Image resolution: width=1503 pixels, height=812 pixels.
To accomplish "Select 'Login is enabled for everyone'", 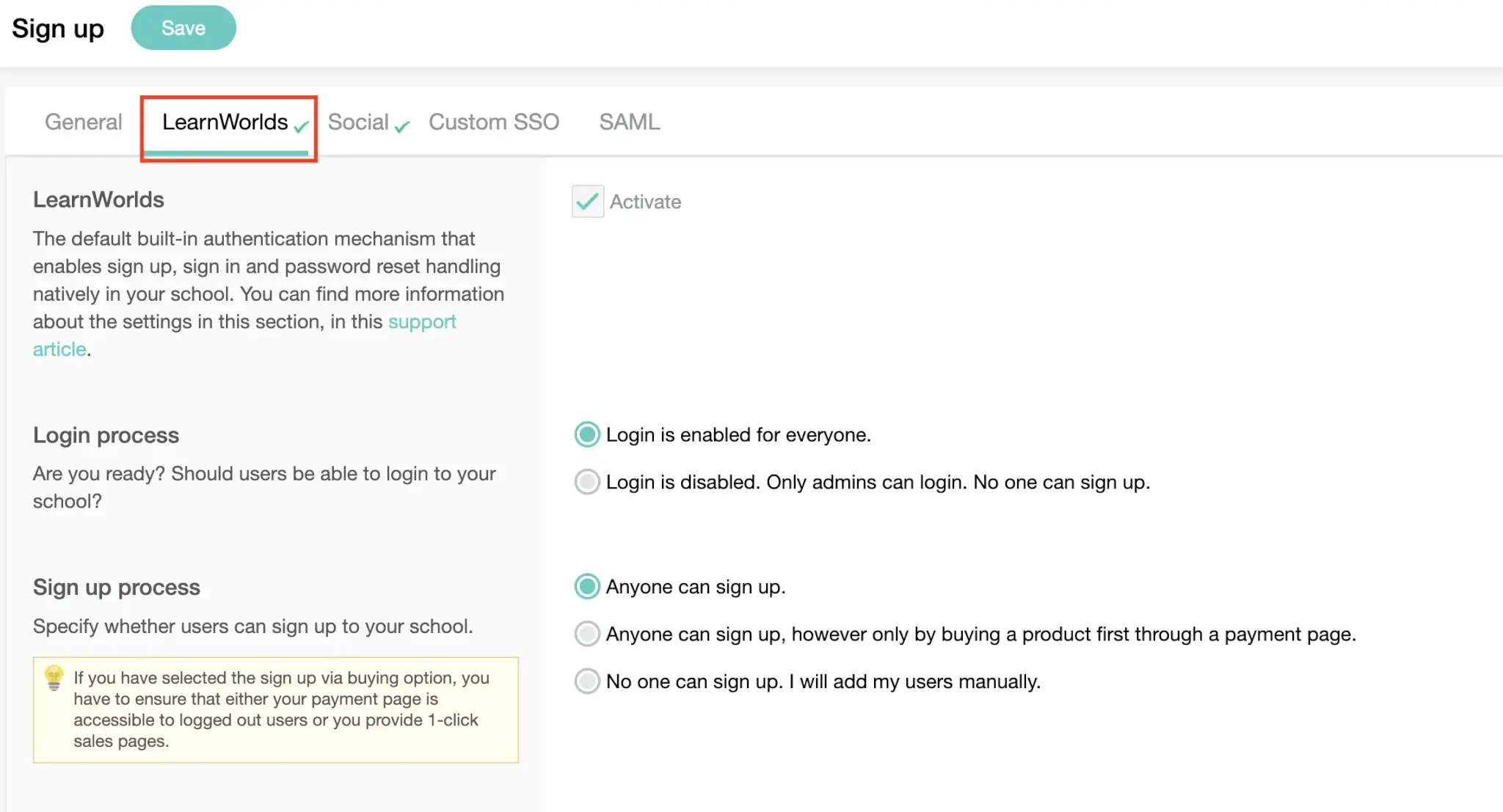I will pyautogui.click(x=587, y=435).
